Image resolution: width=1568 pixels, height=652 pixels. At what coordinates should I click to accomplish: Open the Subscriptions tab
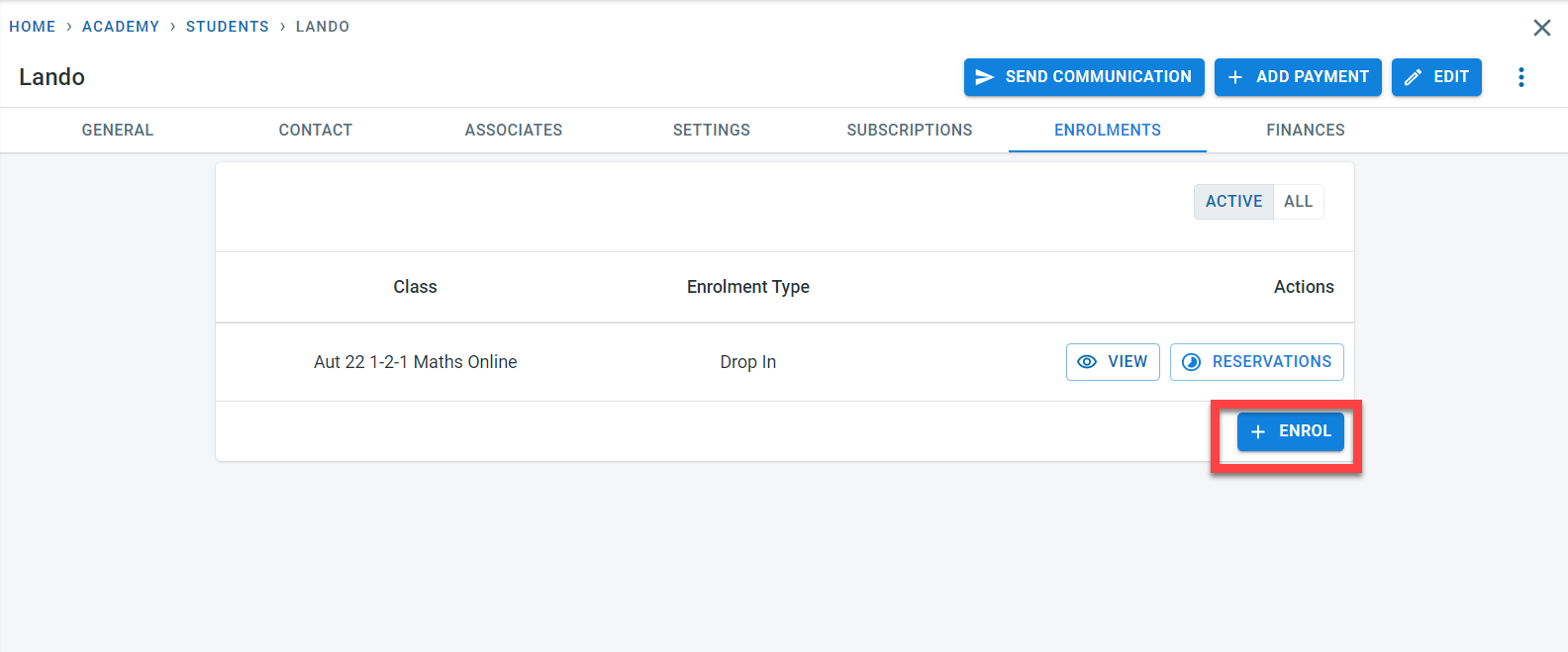[910, 131]
